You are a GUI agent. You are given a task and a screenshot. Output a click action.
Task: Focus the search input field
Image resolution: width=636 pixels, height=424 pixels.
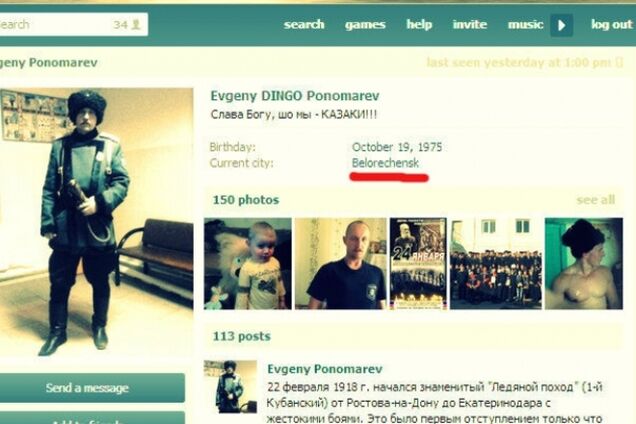pyautogui.click(x=55, y=24)
